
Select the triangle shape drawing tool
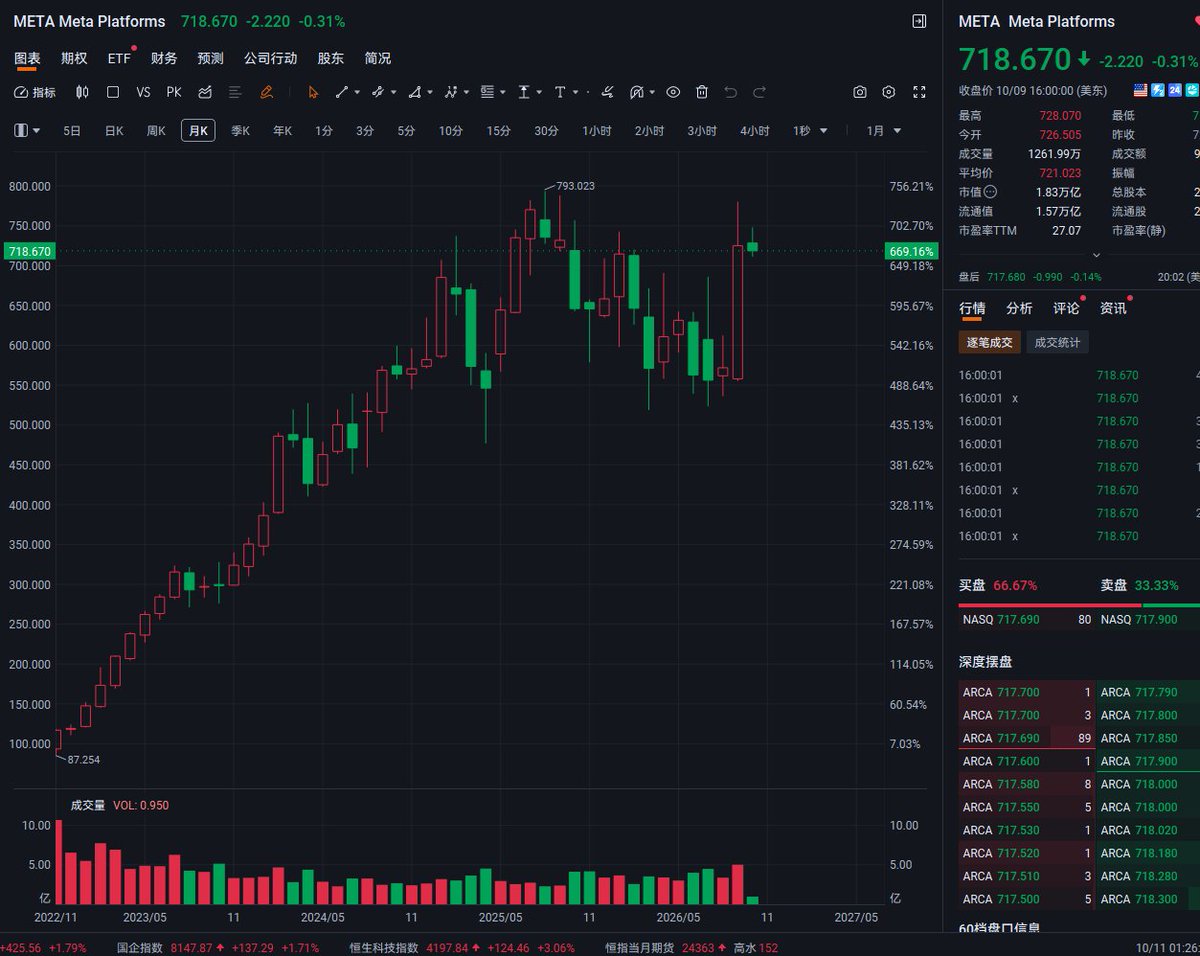tap(414, 92)
